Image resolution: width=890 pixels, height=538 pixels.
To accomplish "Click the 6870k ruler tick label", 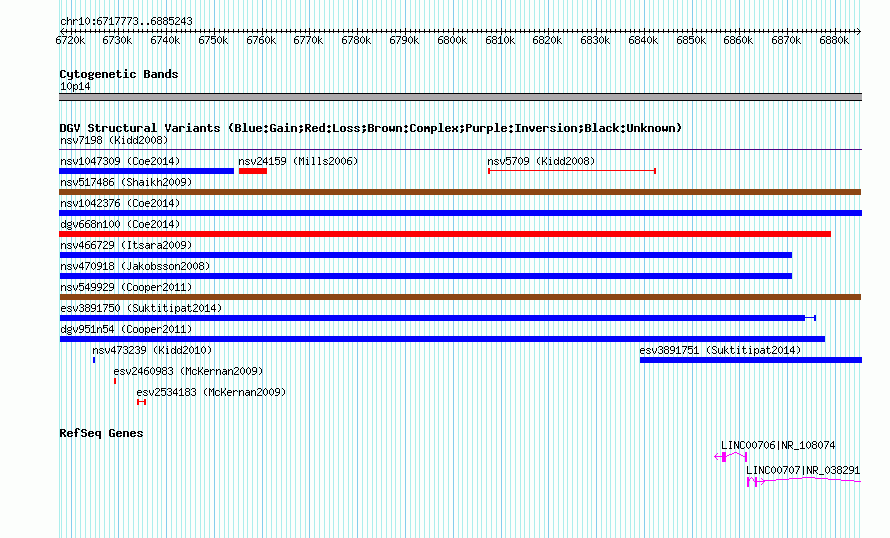I will coord(786,41).
